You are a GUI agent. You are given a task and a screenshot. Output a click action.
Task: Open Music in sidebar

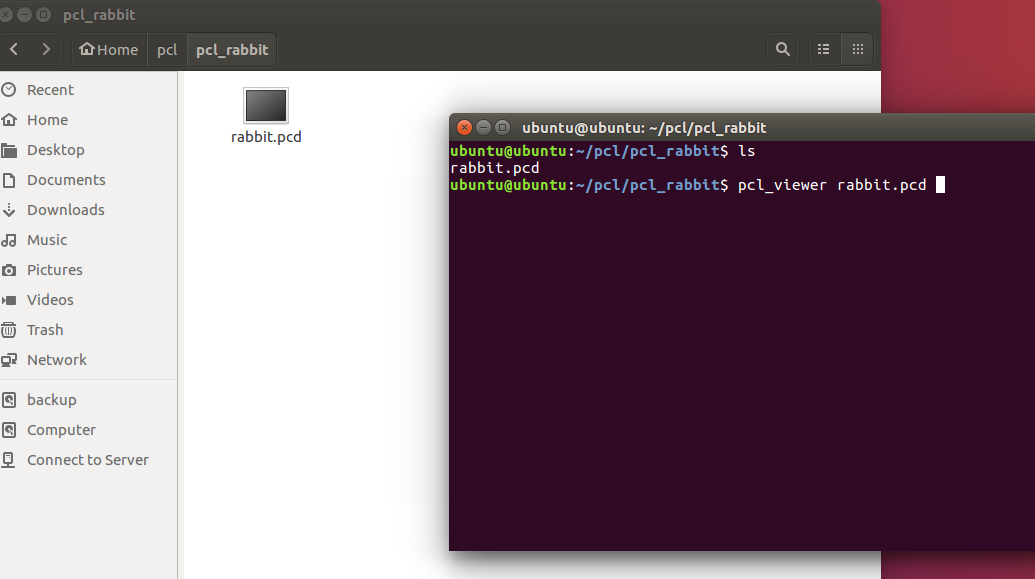pyautogui.click(x=88, y=240)
